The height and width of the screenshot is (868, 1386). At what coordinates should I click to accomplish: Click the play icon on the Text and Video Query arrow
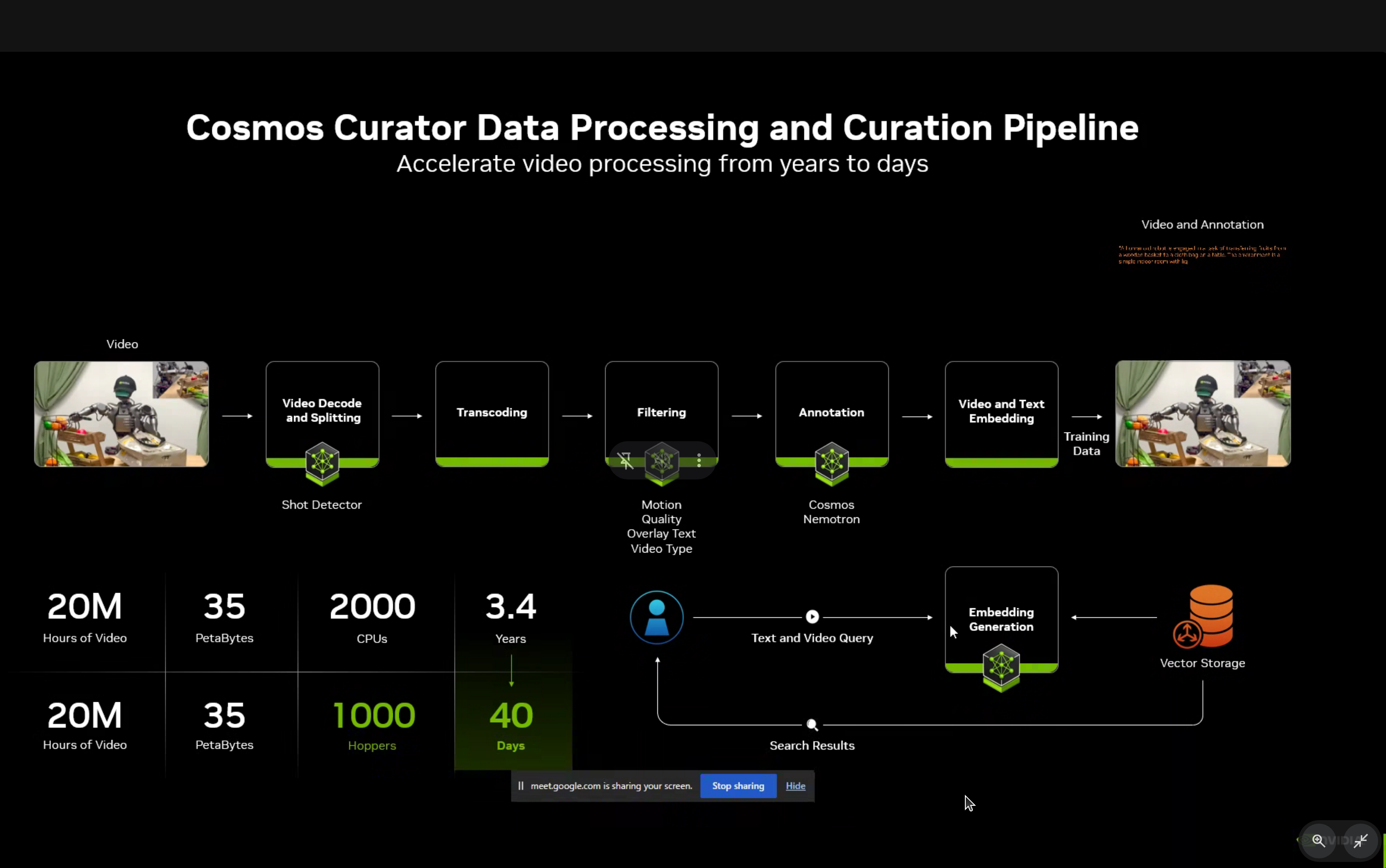coord(812,616)
